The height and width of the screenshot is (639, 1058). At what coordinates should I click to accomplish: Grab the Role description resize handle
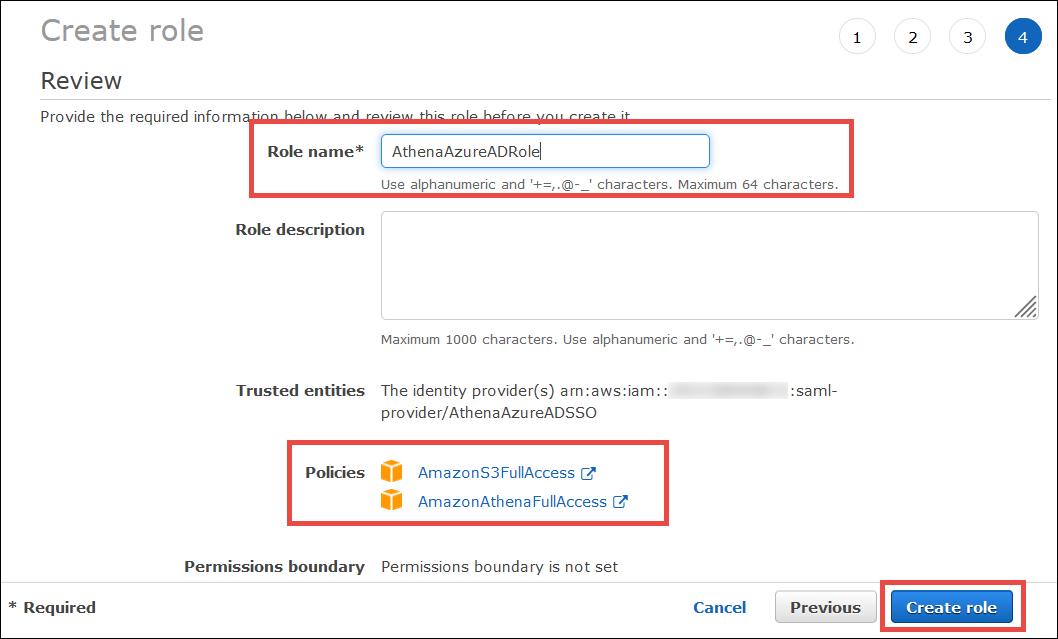(1025, 307)
